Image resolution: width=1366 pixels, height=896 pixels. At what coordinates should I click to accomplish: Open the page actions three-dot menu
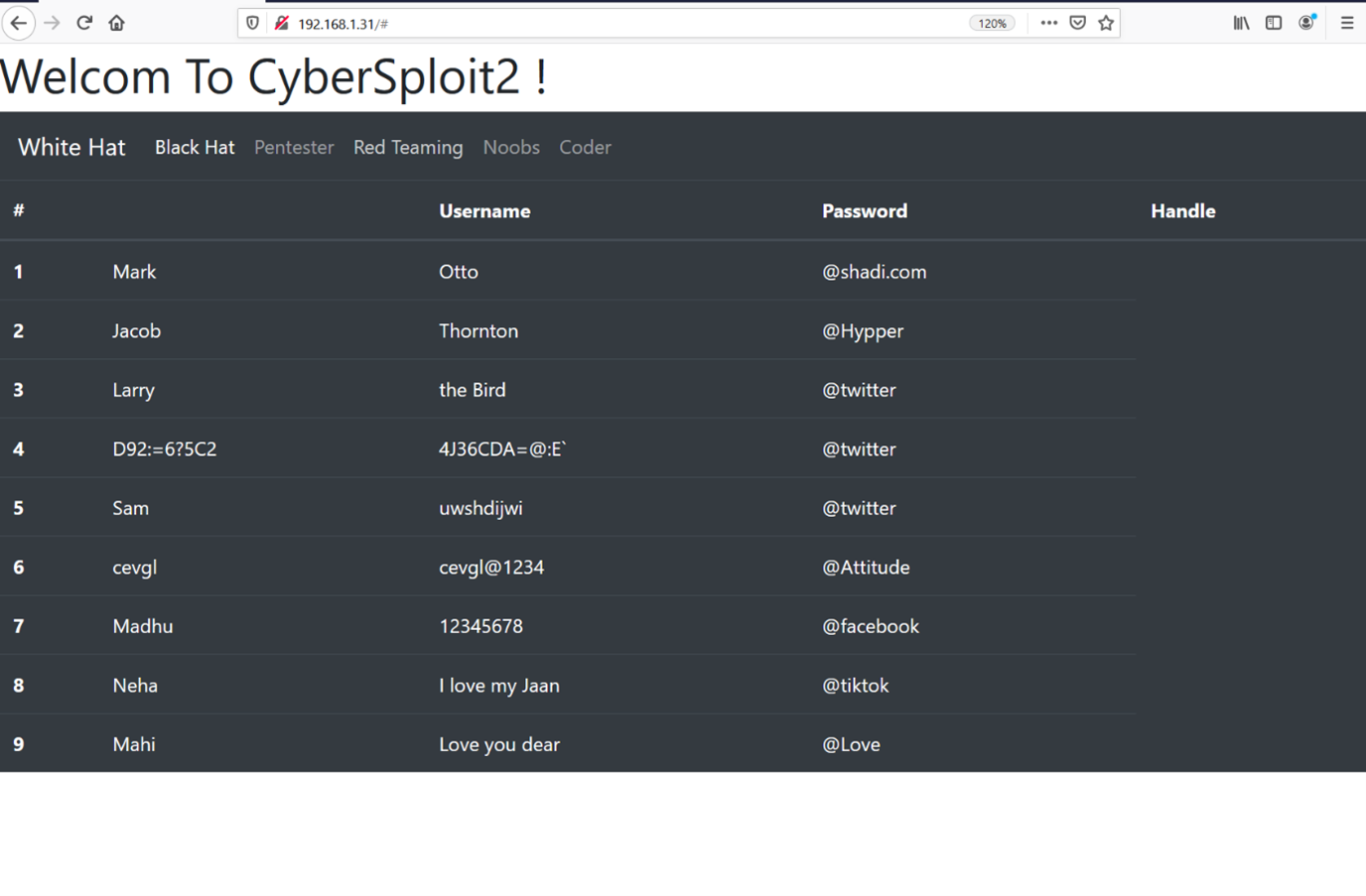pyautogui.click(x=1048, y=23)
